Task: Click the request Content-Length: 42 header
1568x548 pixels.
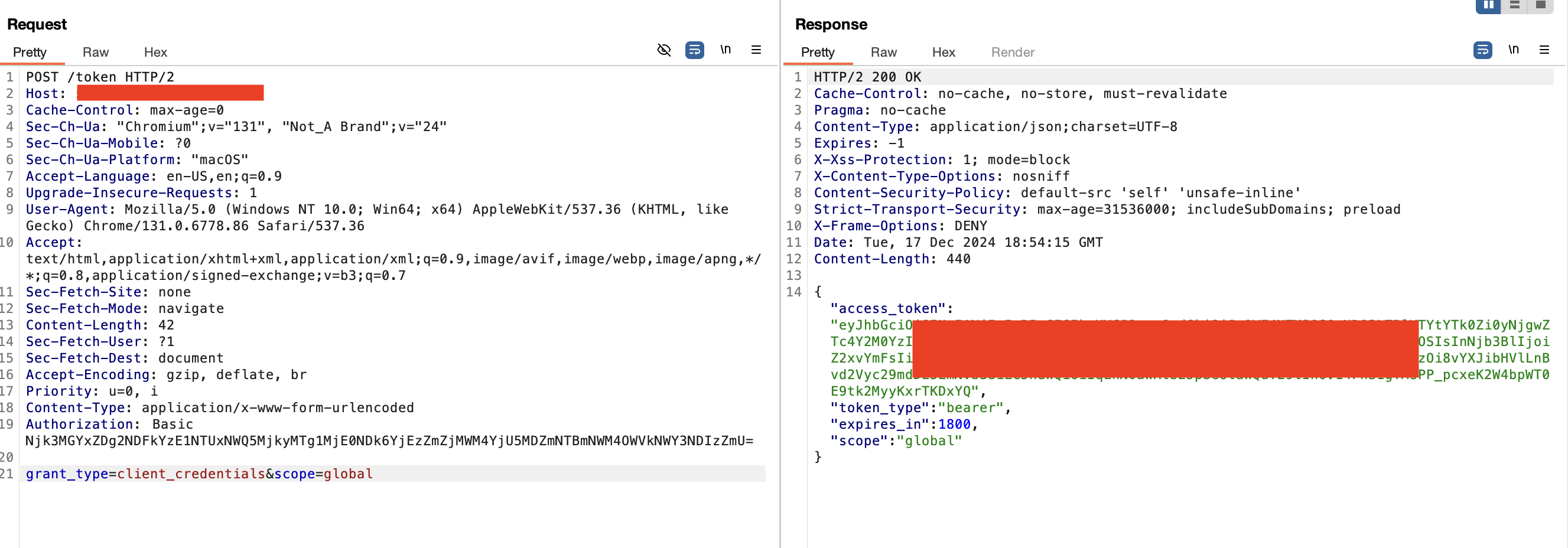Action: 100,325
